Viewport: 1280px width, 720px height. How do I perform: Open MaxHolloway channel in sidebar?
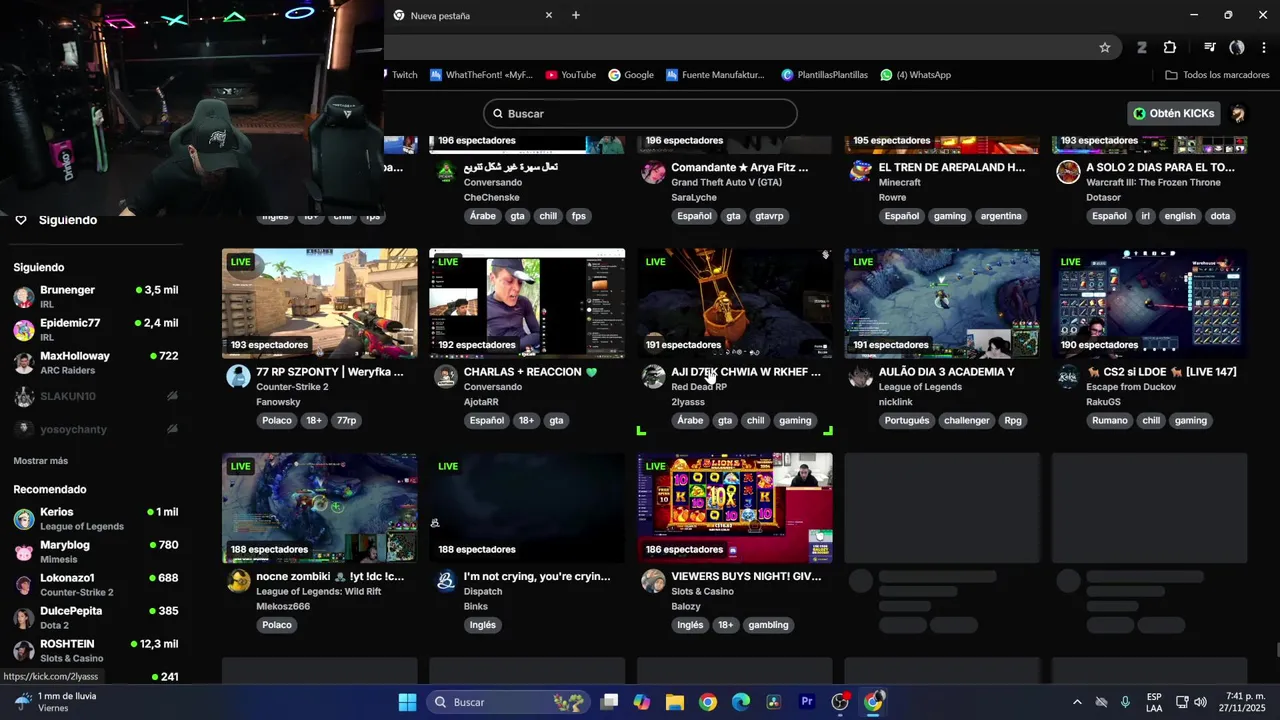[96, 362]
